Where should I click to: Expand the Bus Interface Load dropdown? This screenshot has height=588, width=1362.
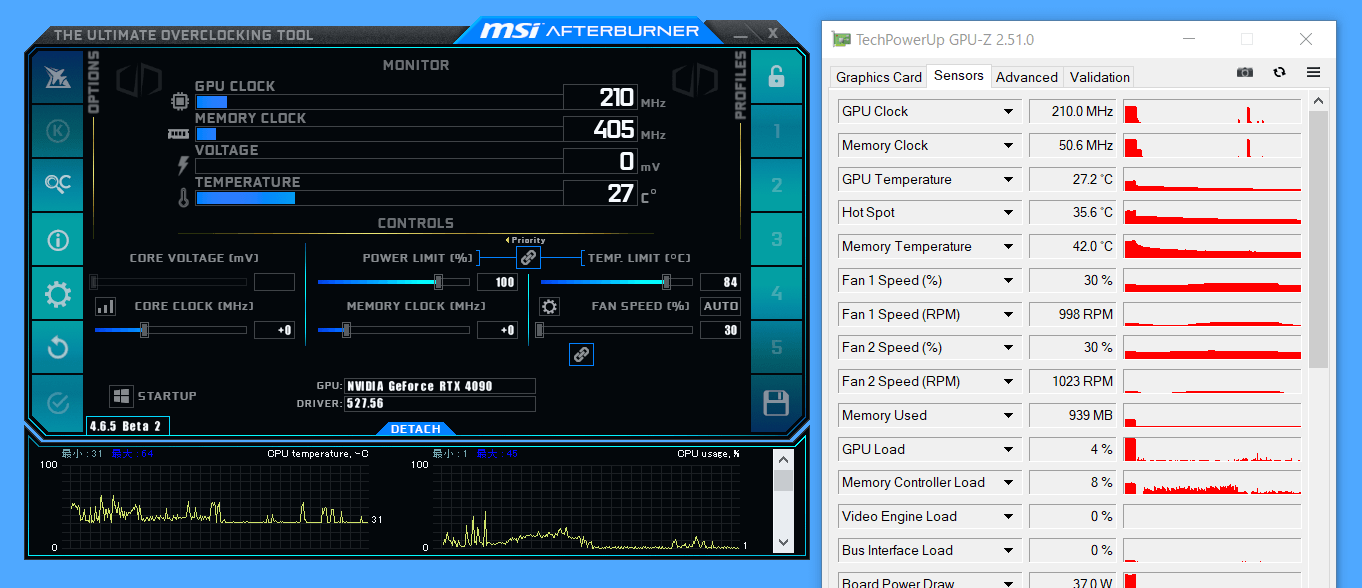coord(1008,551)
